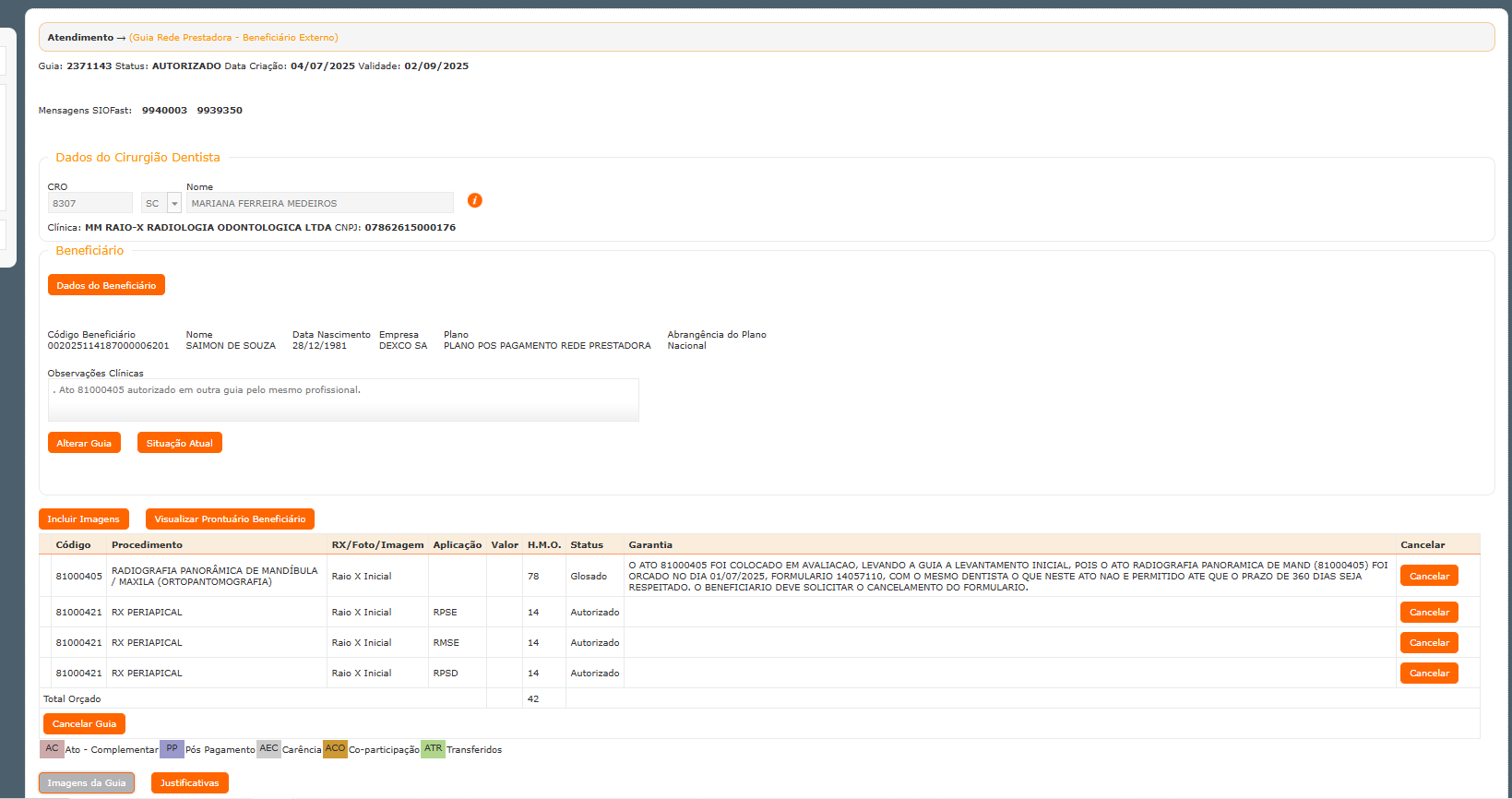Image resolution: width=1512 pixels, height=799 pixels.
Task: Click the Incluir Imagens button
Action: 83,519
